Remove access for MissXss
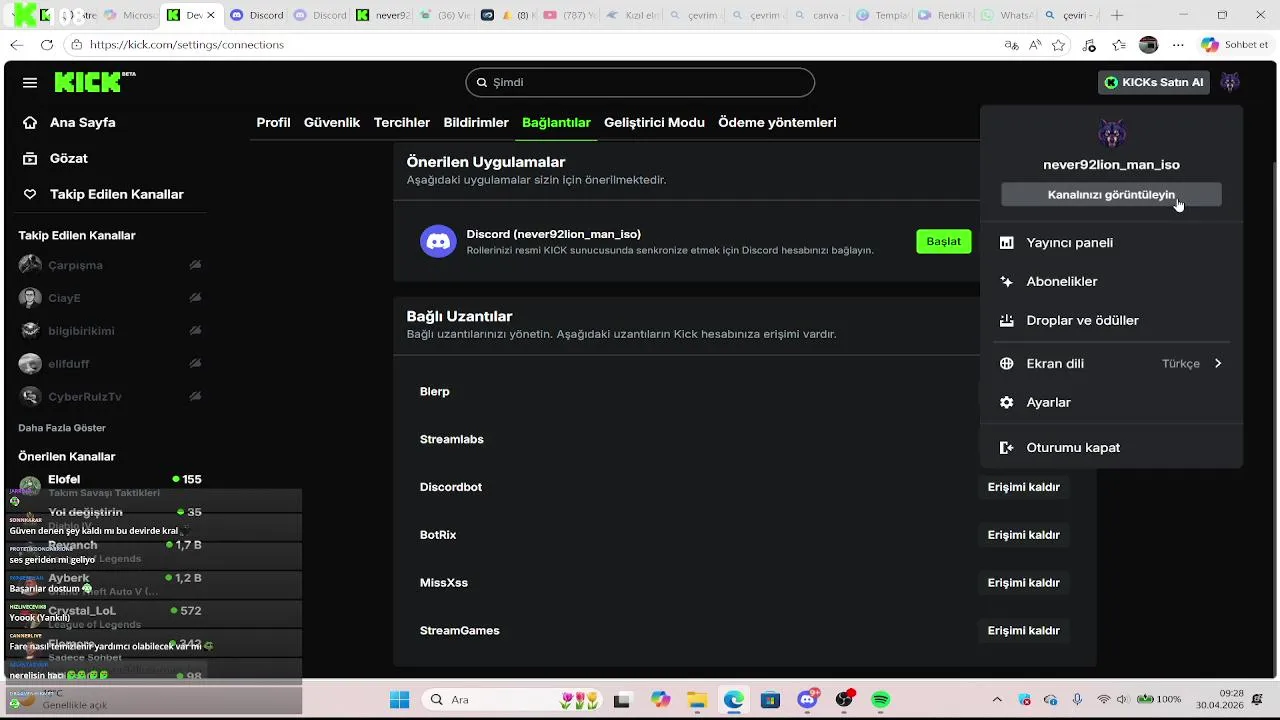The height and width of the screenshot is (720, 1280). click(x=1023, y=583)
